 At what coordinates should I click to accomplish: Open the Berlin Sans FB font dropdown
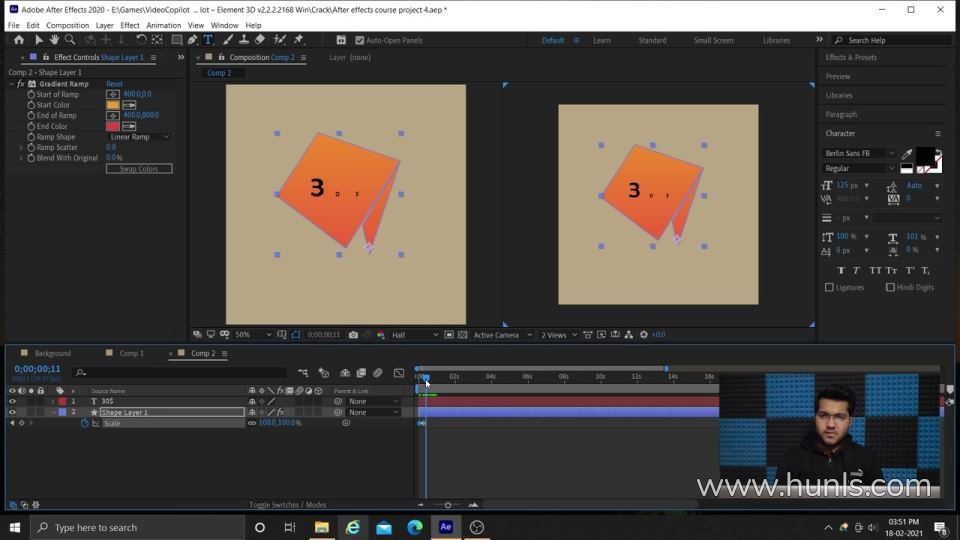point(859,154)
